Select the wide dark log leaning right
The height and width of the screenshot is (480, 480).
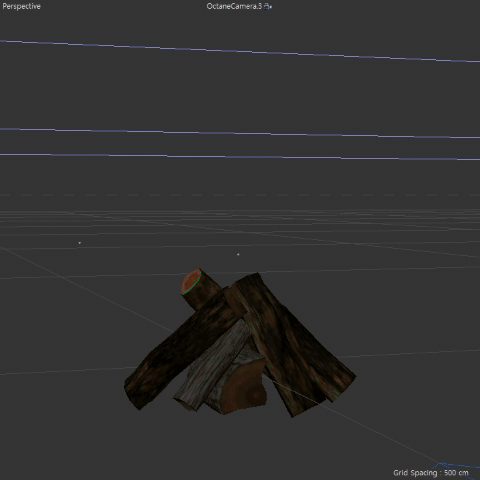tap(300, 337)
